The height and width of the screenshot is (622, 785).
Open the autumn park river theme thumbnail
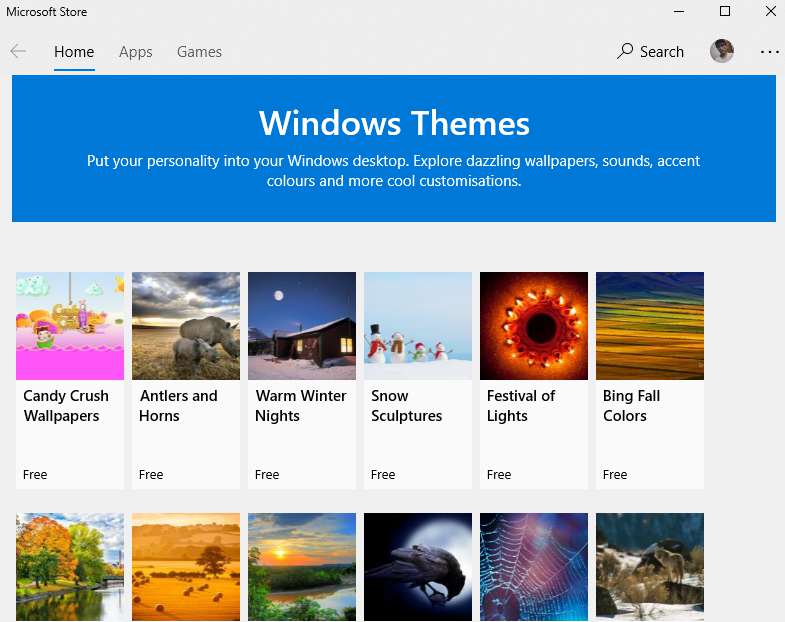click(70, 567)
